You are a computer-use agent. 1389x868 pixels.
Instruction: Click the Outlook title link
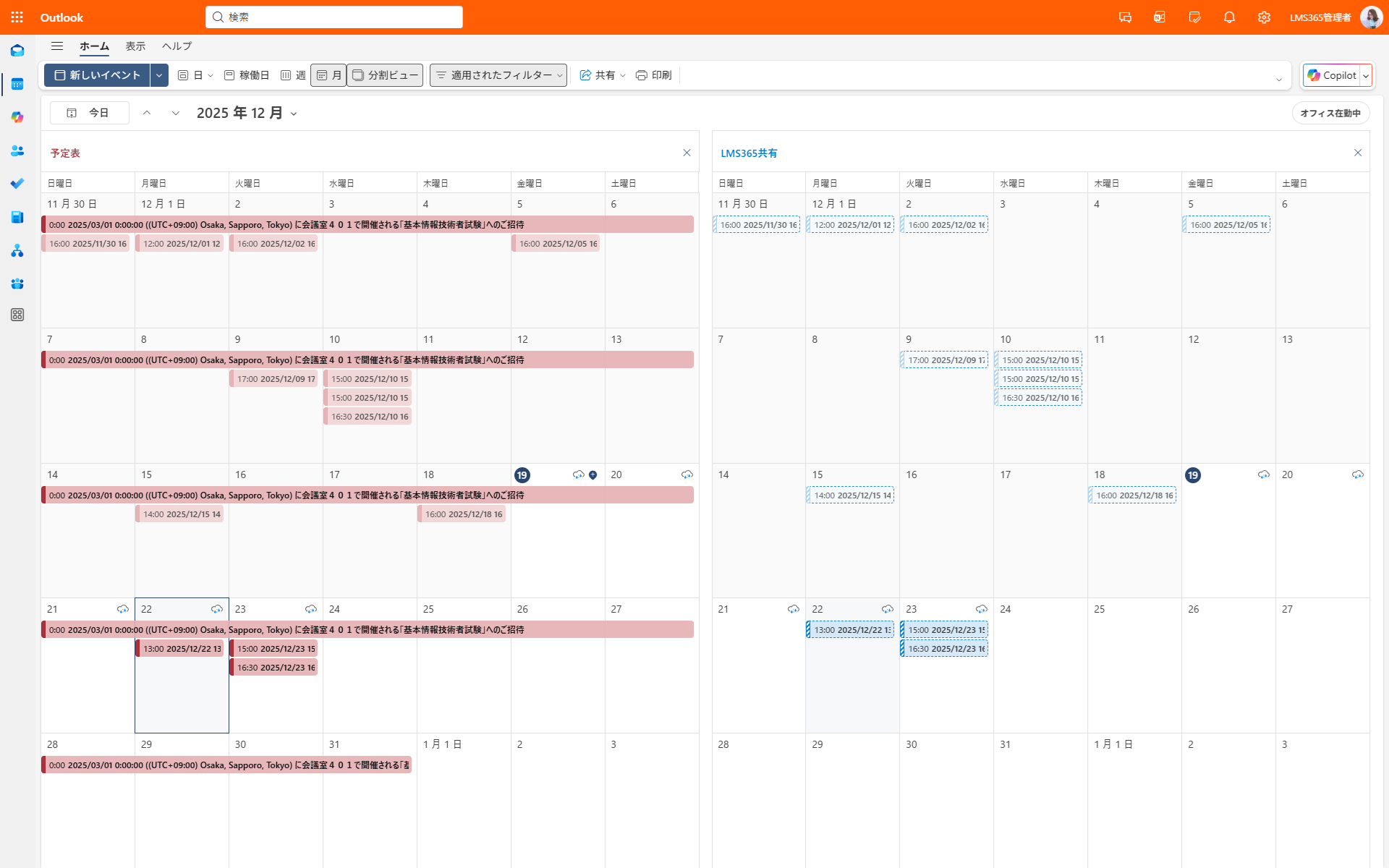(x=61, y=17)
